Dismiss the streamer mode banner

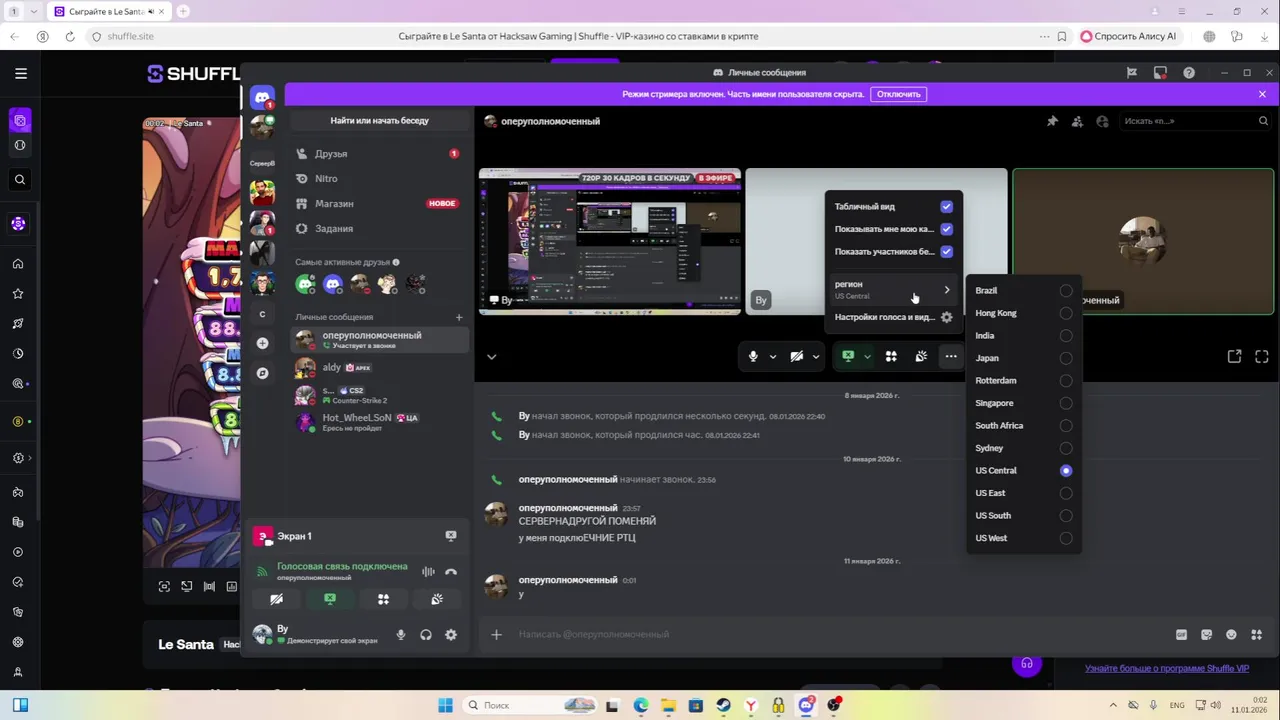[1262, 94]
